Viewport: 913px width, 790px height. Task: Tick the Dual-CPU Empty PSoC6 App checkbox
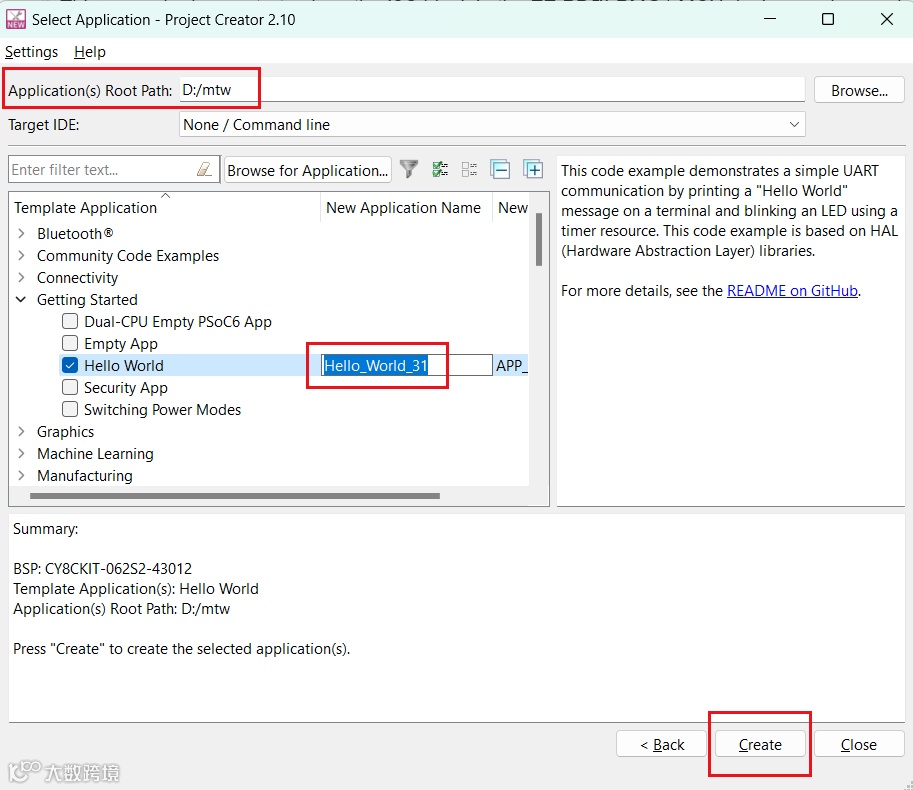70,321
